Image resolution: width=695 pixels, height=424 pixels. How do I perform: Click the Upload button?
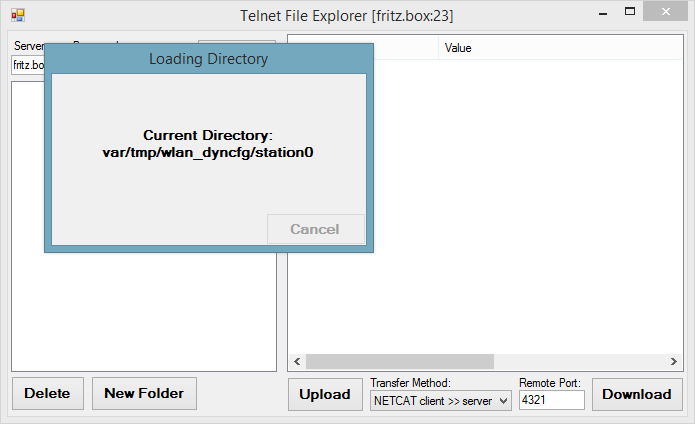pos(325,394)
